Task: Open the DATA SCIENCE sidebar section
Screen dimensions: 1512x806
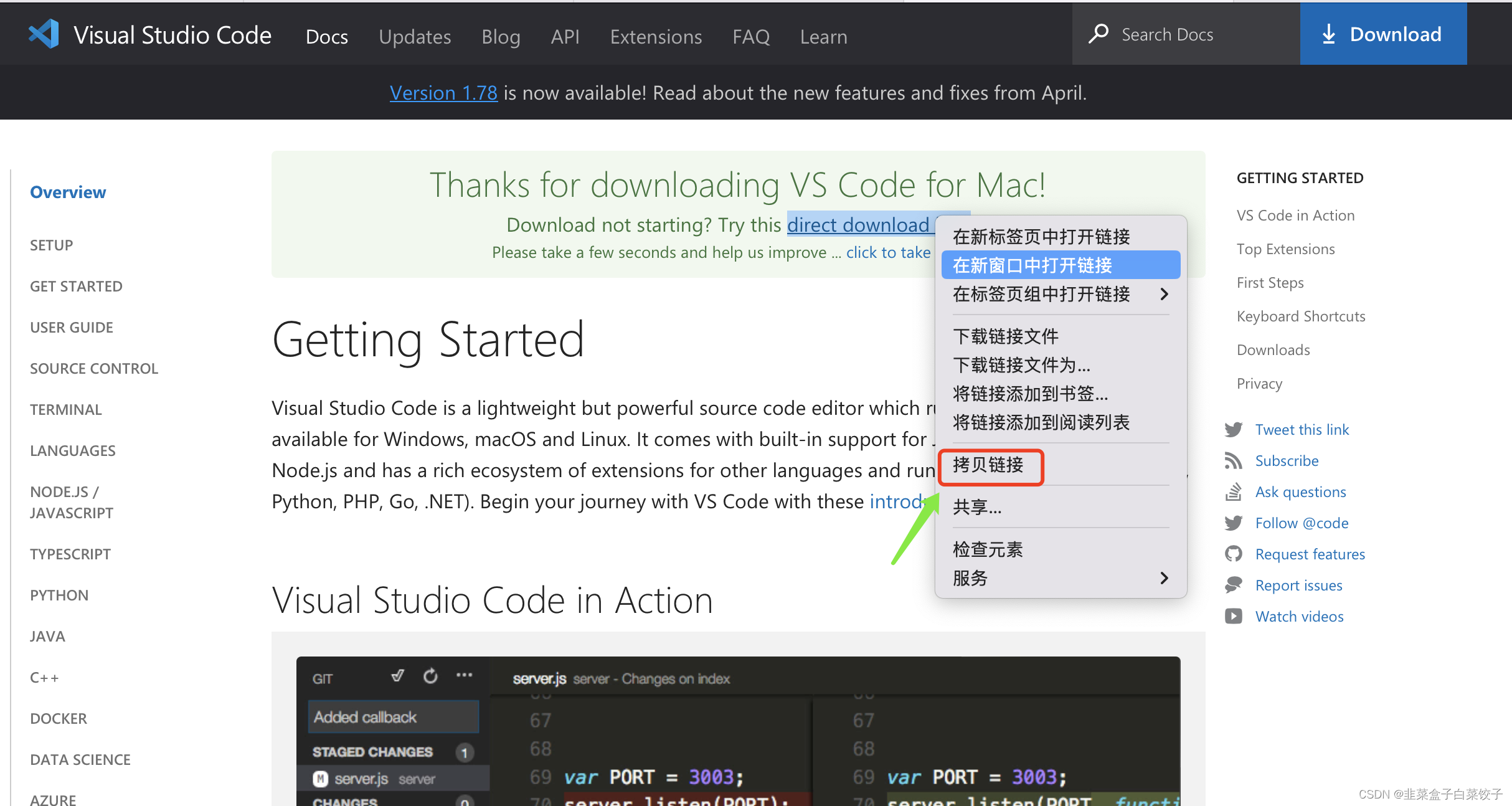Action: coord(80,759)
